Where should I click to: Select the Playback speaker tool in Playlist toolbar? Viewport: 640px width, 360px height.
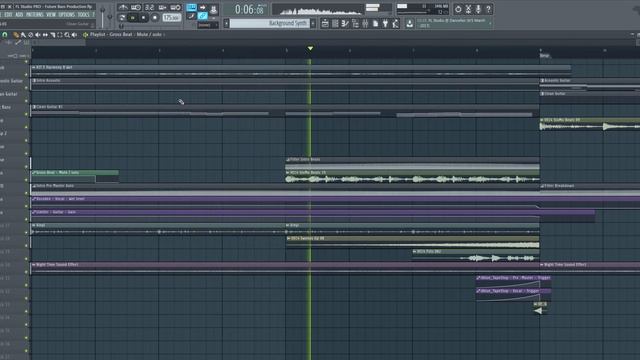point(74,35)
